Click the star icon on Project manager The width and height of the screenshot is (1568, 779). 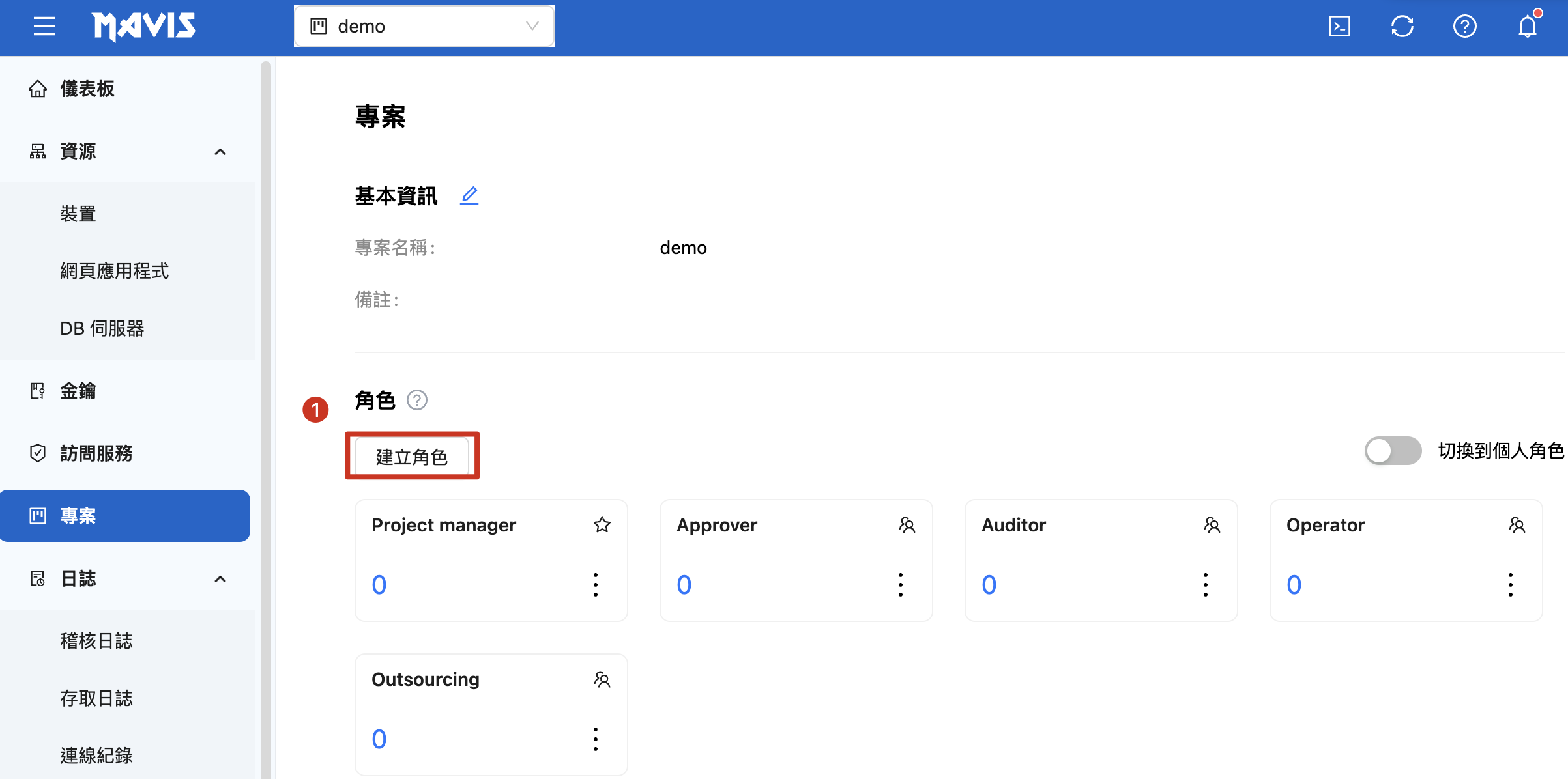602,525
